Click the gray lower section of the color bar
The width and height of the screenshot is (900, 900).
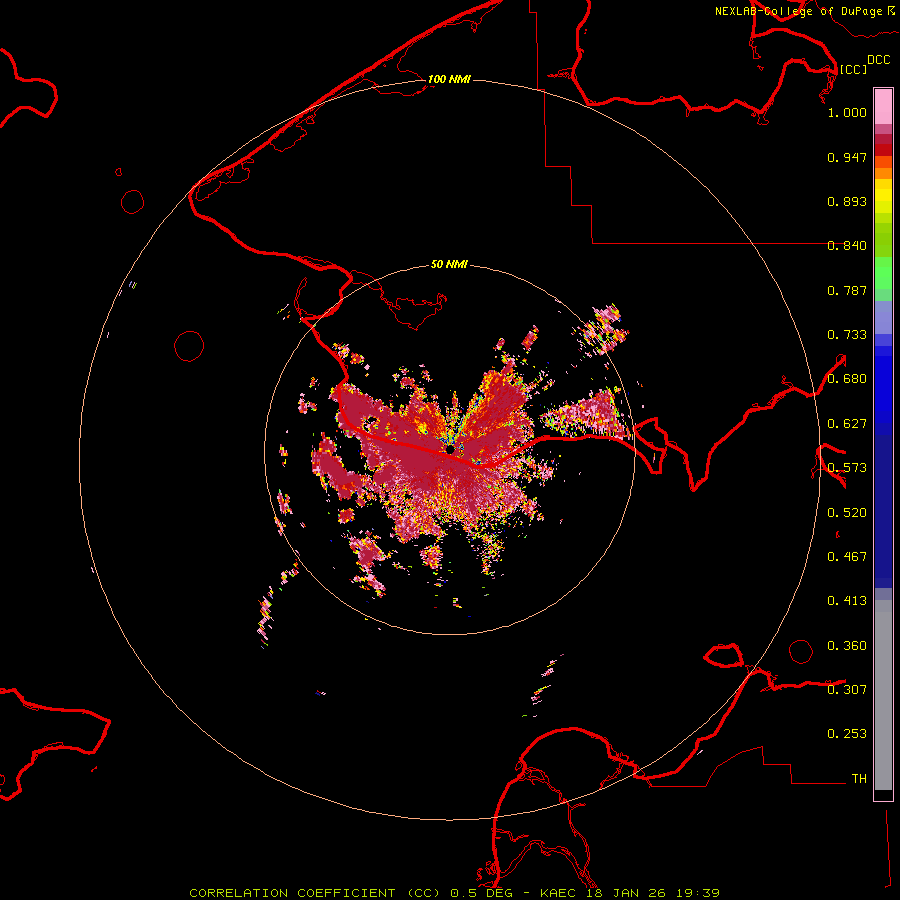(x=883, y=695)
